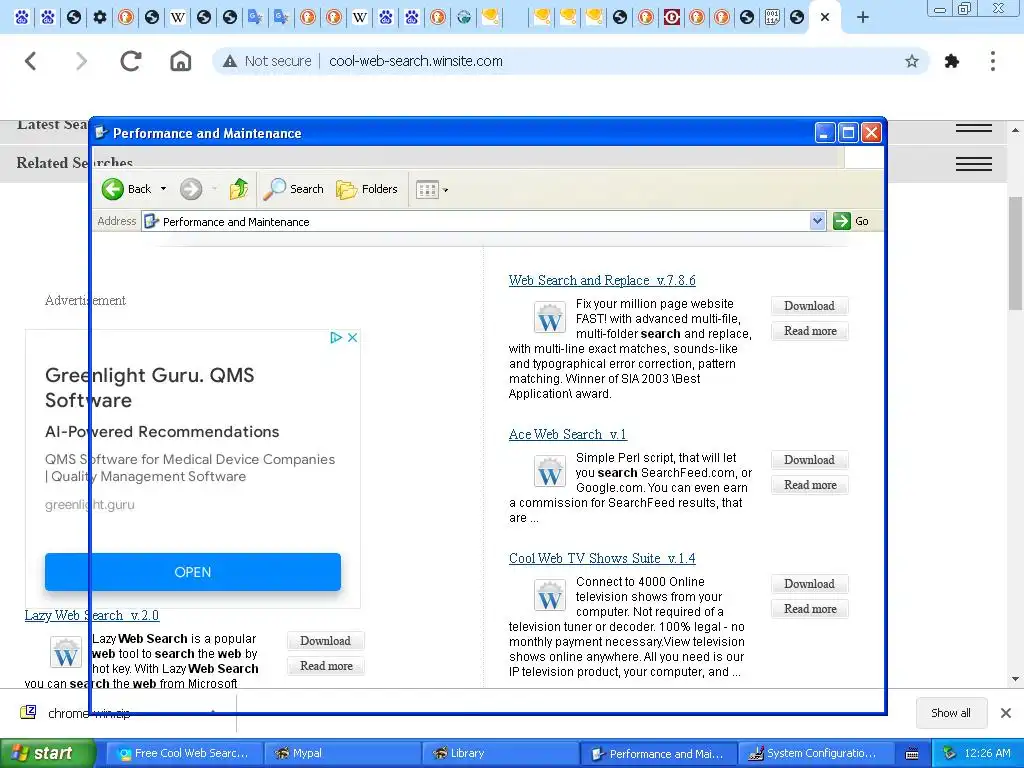1024x768 pixels.
Task: Open the explorer Address bar dropdown
Action: click(817, 221)
